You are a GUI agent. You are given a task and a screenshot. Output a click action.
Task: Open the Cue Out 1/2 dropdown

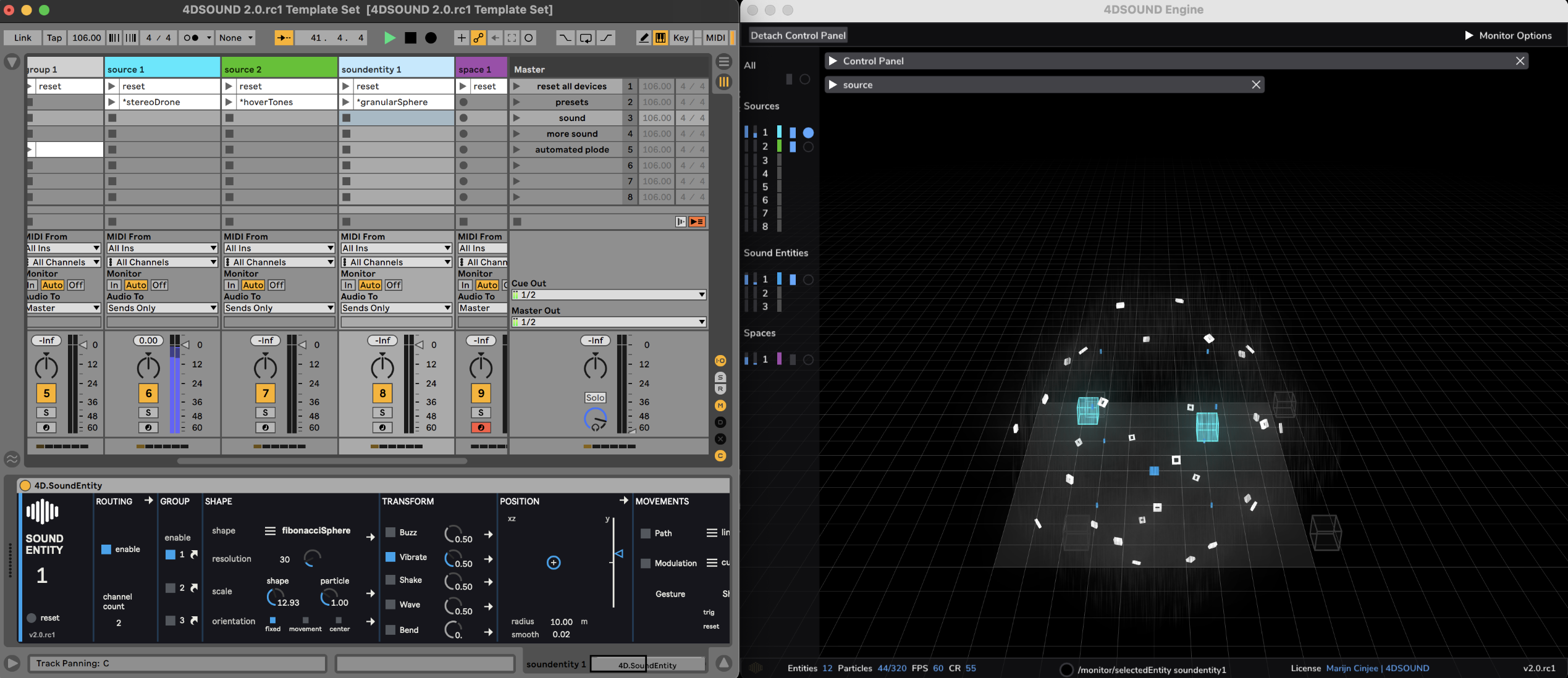click(x=609, y=295)
